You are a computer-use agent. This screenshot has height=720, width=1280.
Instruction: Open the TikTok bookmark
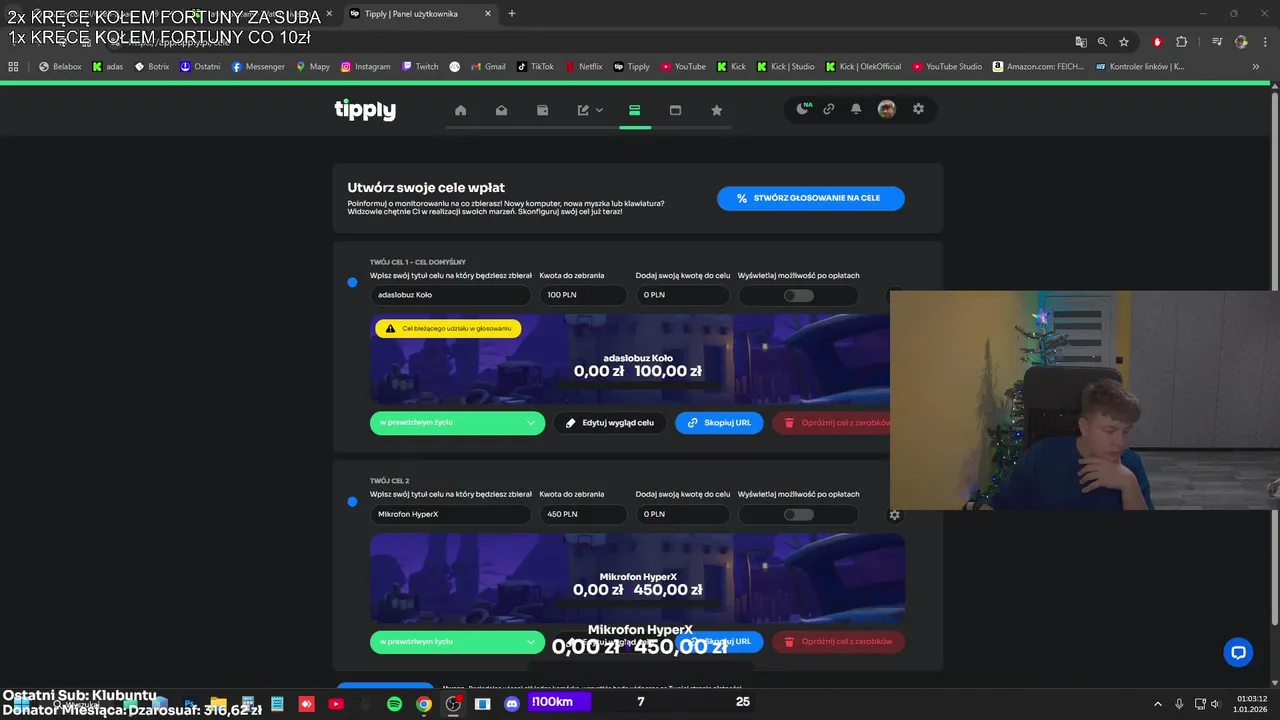(535, 67)
